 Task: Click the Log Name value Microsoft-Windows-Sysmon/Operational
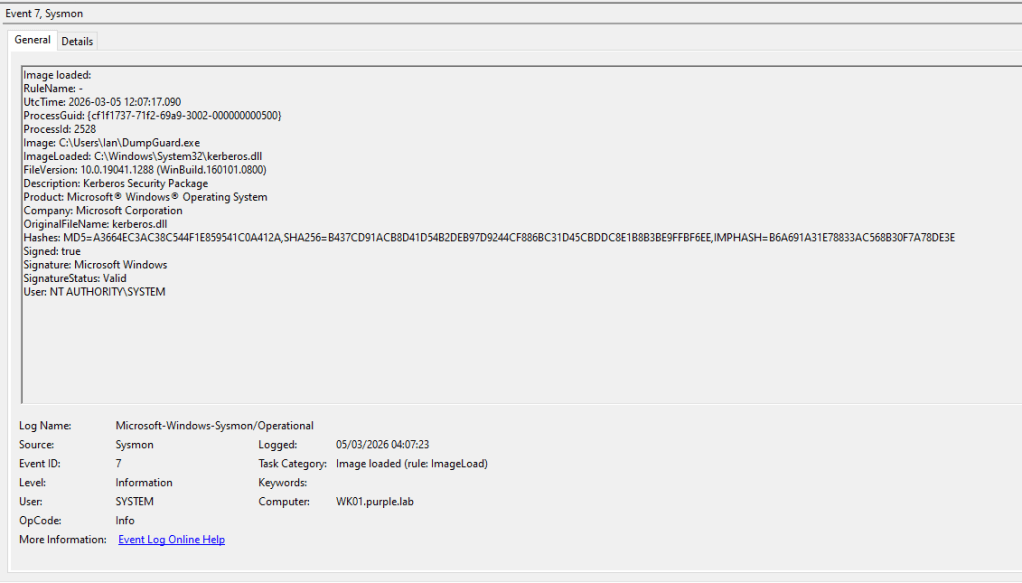click(x=214, y=426)
